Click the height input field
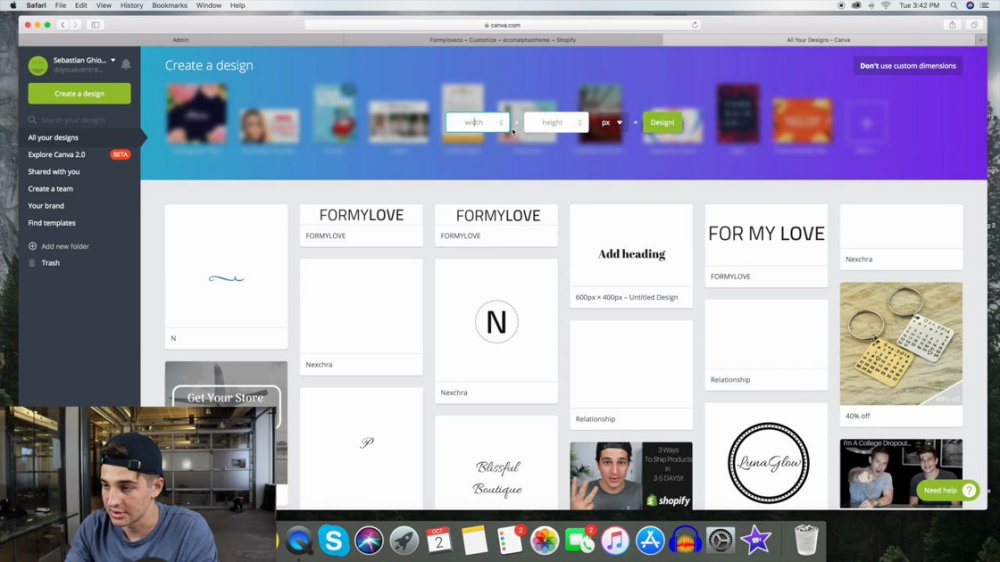Image resolution: width=1000 pixels, height=562 pixels. click(x=555, y=122)
